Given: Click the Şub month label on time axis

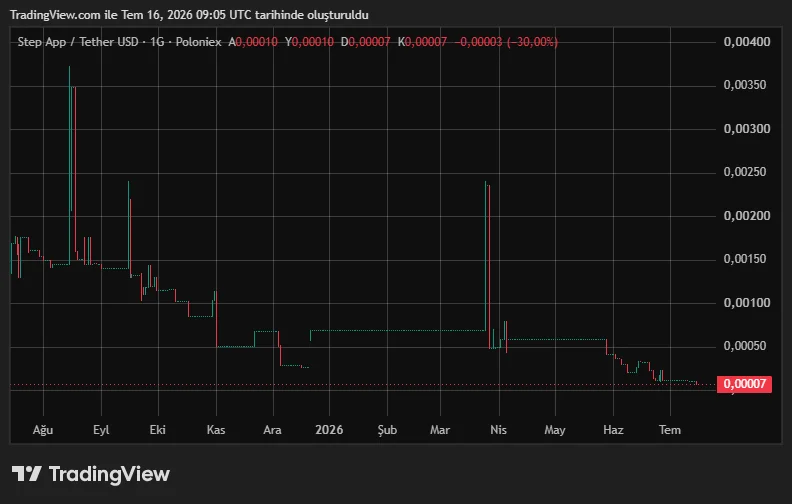Looking at the screenshot, I should [387, 430].
